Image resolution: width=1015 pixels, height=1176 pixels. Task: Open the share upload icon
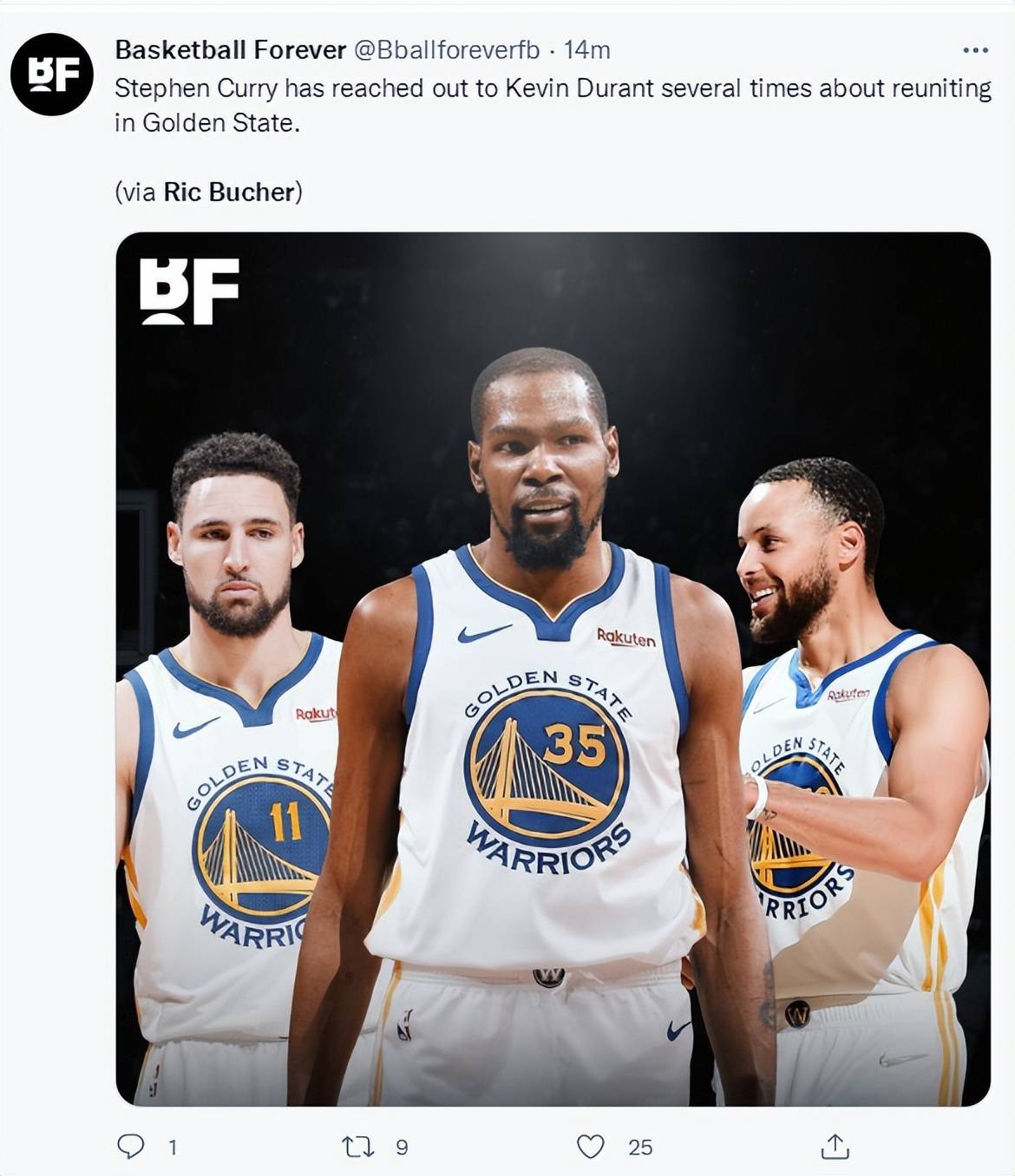(x=835, y=1146)
